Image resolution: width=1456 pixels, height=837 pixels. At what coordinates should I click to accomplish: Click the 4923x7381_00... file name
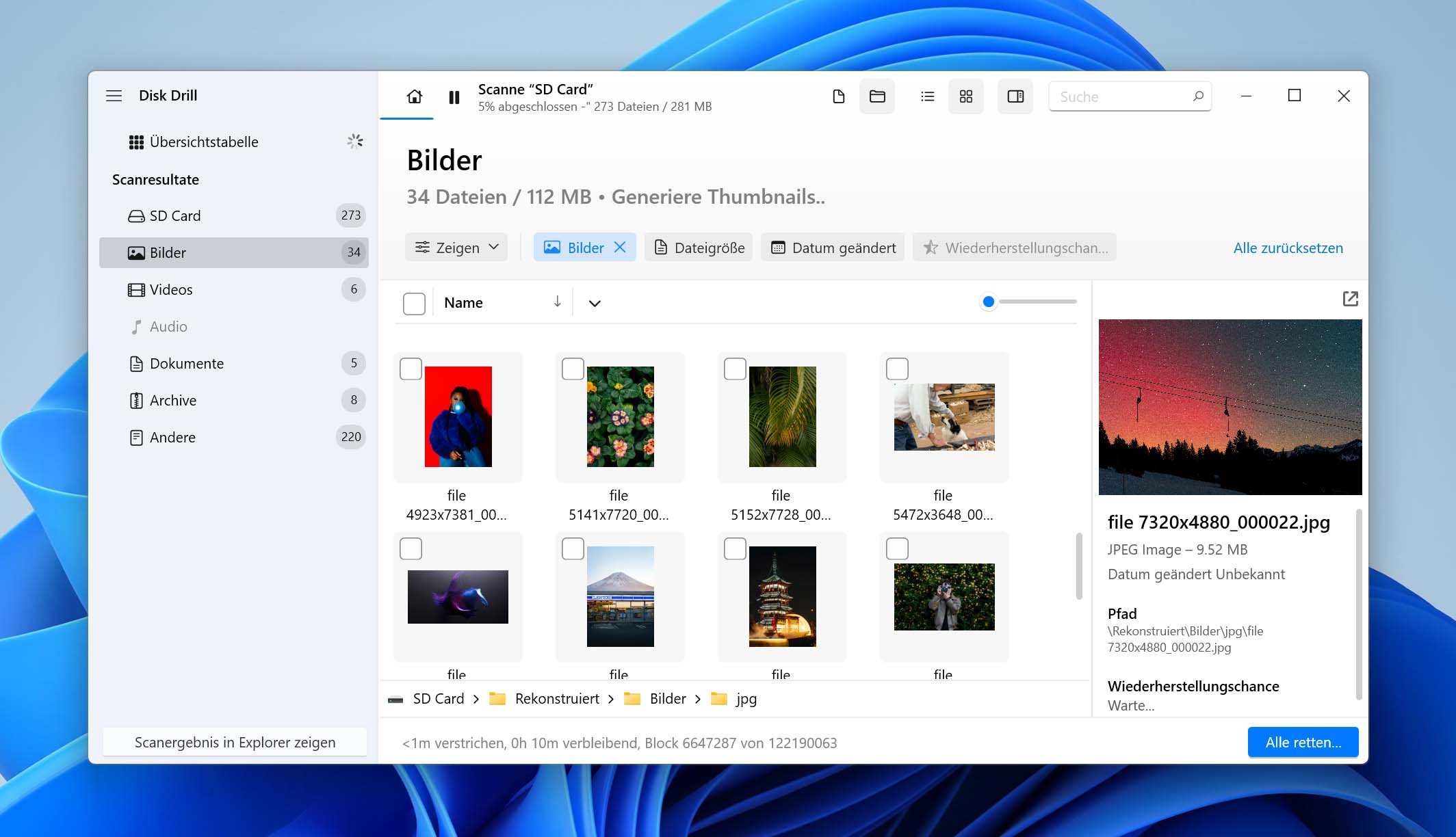(x=456, y=514)
